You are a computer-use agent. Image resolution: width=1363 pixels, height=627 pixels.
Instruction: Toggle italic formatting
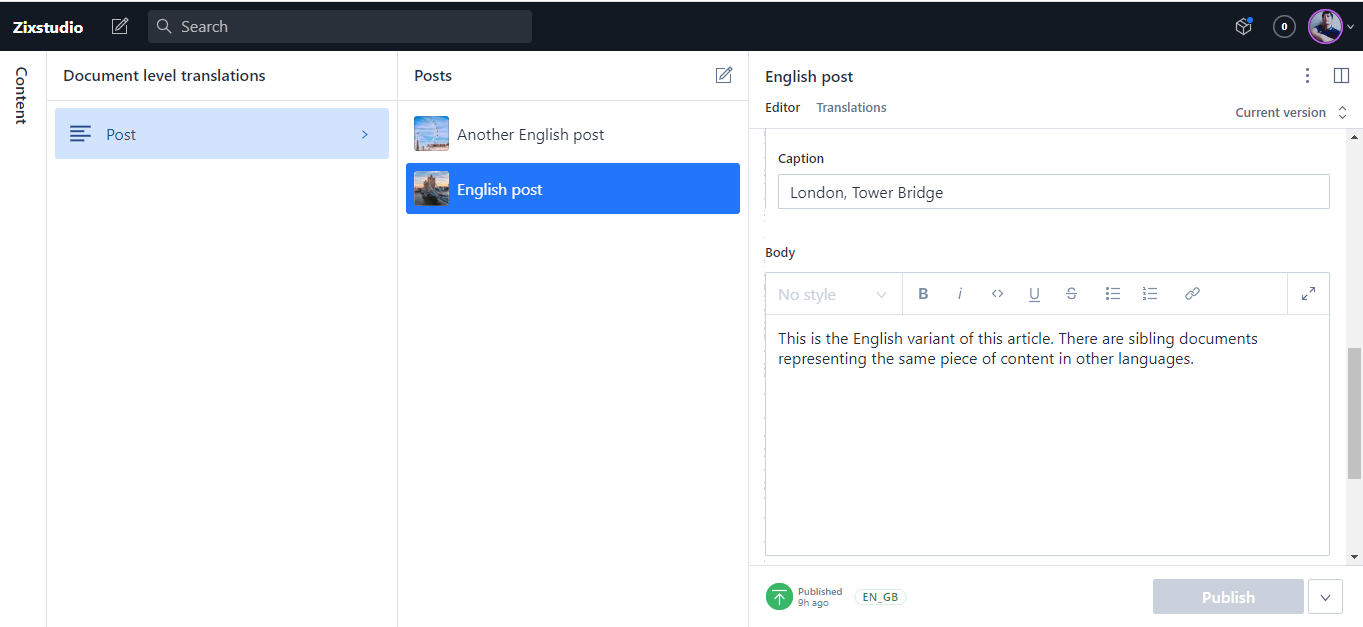point(960,294)
